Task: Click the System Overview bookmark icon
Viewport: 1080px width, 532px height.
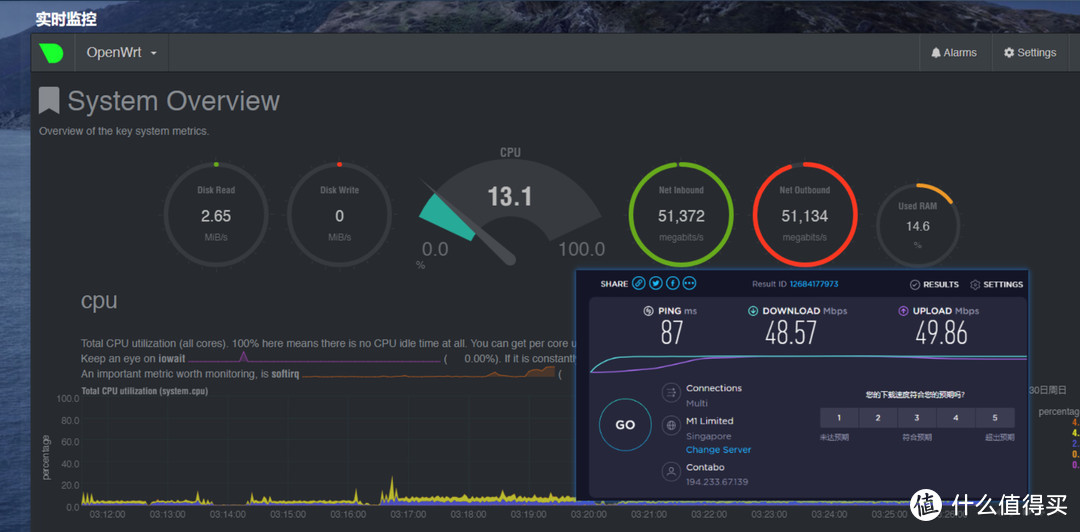Action: (x=49, y=101)
